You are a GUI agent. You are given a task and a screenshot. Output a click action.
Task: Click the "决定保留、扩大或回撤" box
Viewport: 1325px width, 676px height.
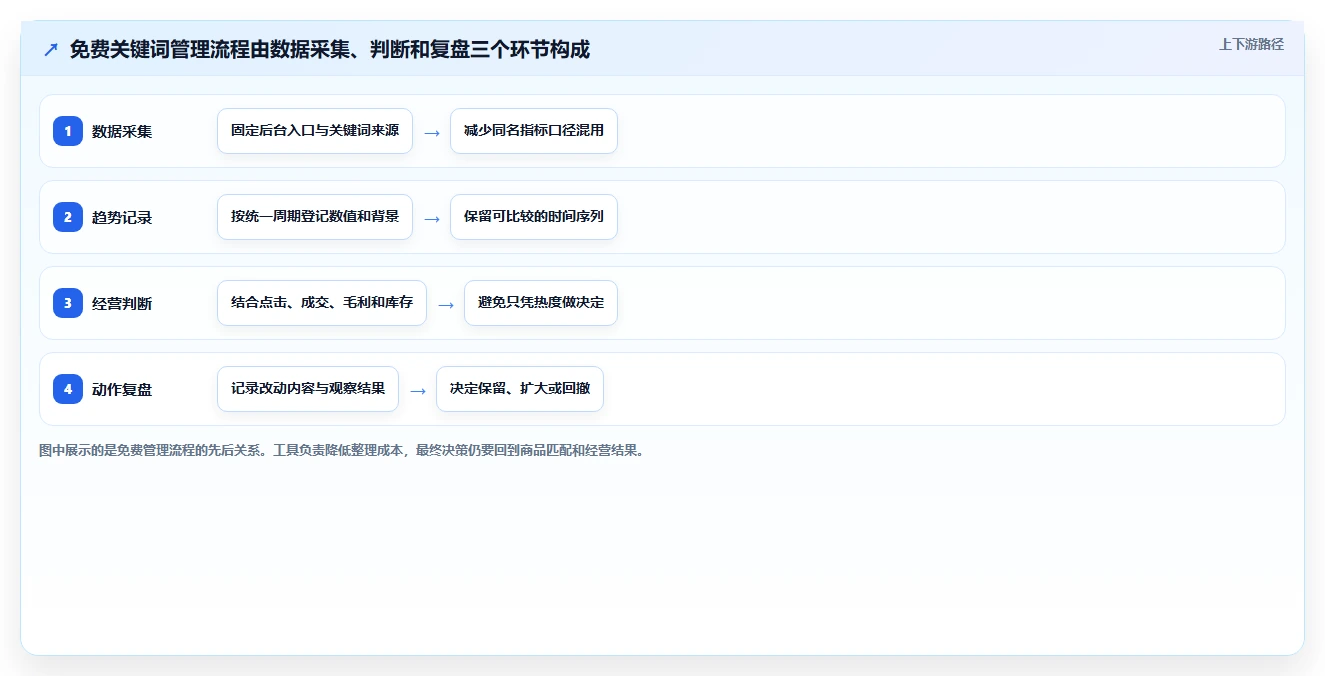[x=520, y=389]
